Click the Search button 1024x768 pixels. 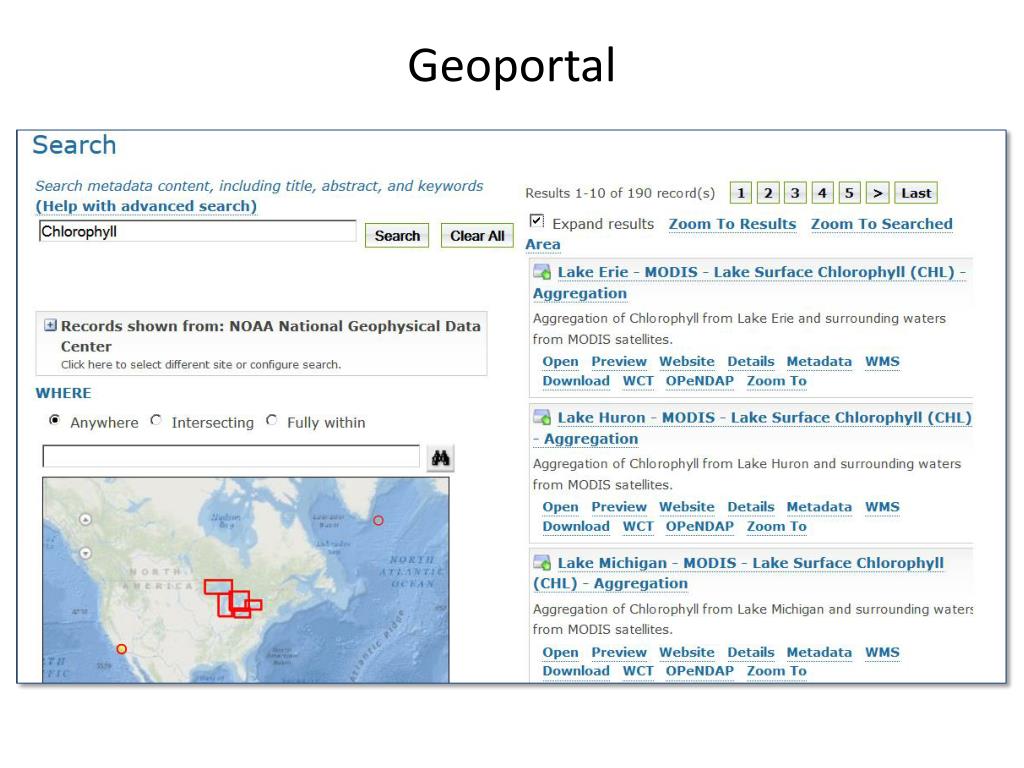click(x=397, y=236)
